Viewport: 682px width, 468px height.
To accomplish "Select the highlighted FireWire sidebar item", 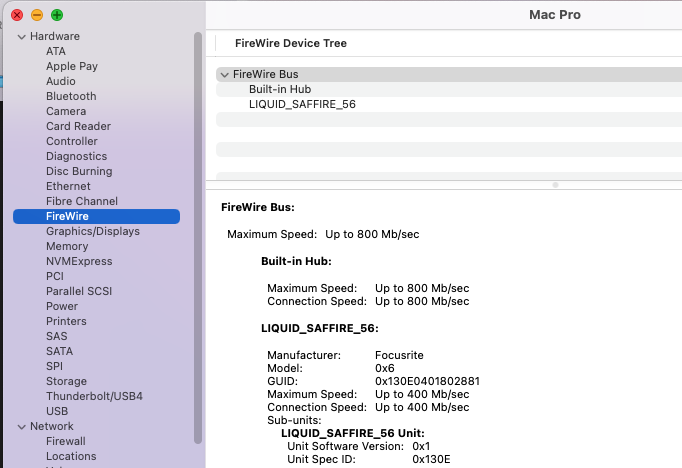I will coord(97,217).
